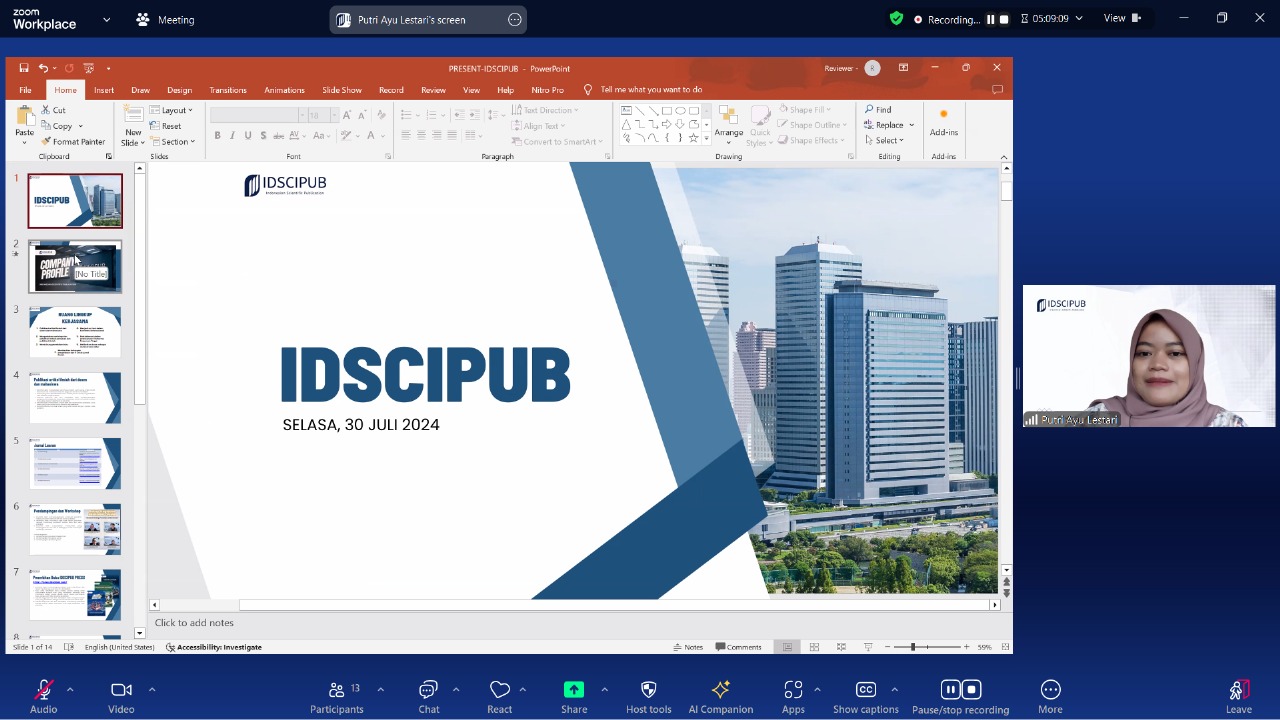The height and width of the screenshot is (720, 1280).
Task: Open Putri Ayu Lestari's screen options
Action: (515, 19)
